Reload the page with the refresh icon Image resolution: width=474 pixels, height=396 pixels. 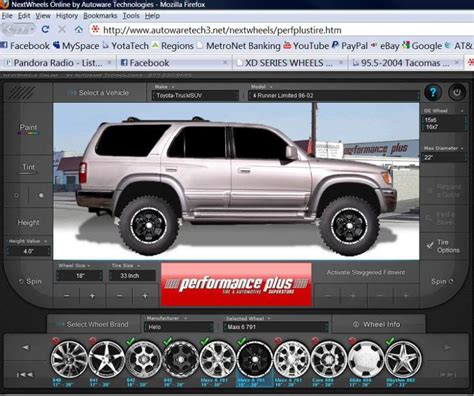click(x=45, y=29)
